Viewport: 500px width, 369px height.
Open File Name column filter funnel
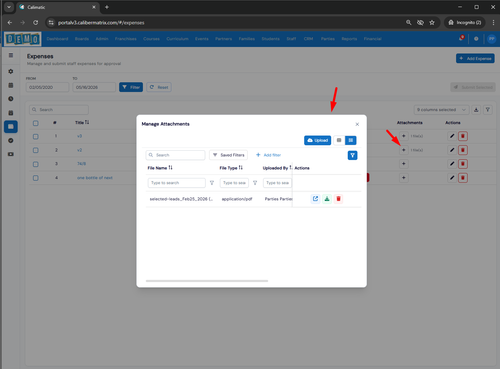(212, 183)
